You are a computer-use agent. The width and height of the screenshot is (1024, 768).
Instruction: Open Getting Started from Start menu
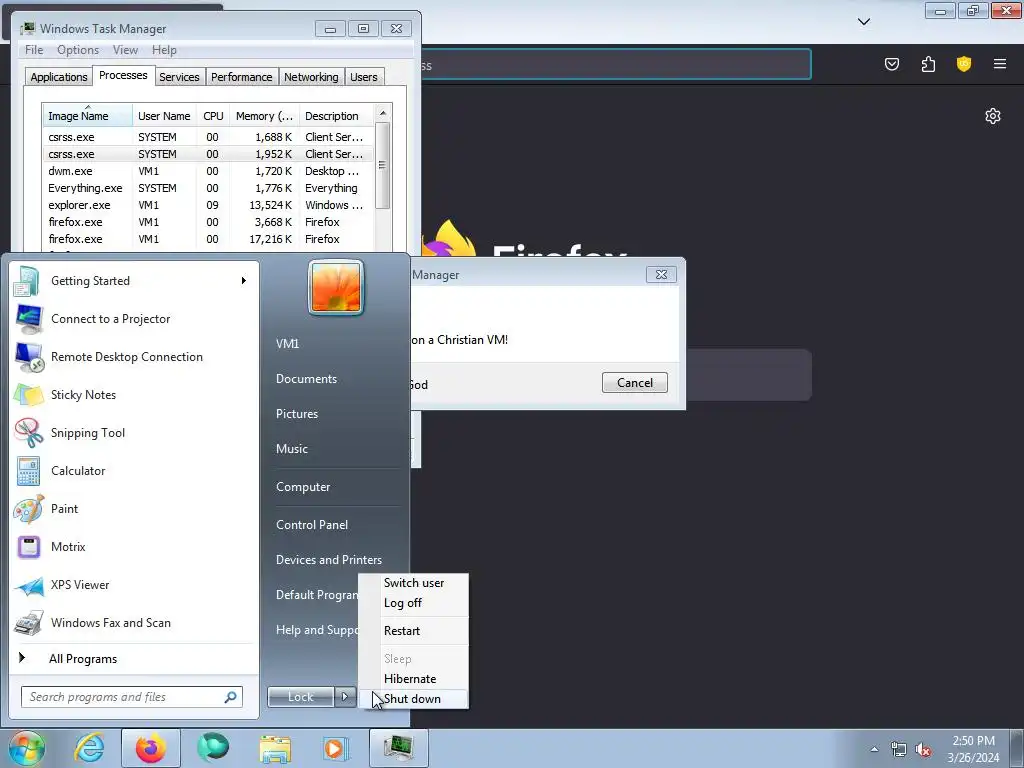point(134,281)
